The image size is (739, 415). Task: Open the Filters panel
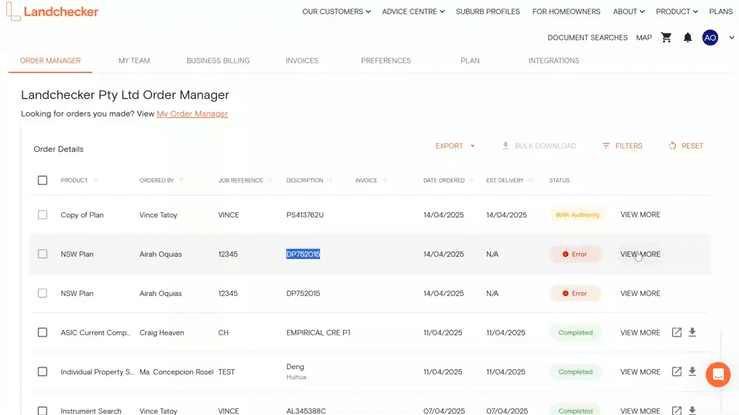622,146
